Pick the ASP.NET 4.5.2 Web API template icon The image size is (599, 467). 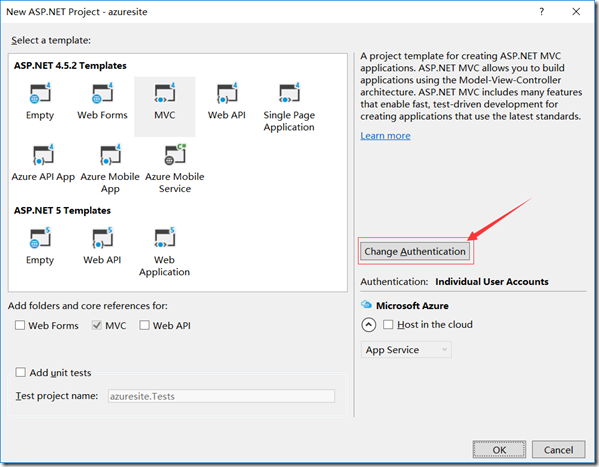(x=227, y=93)
